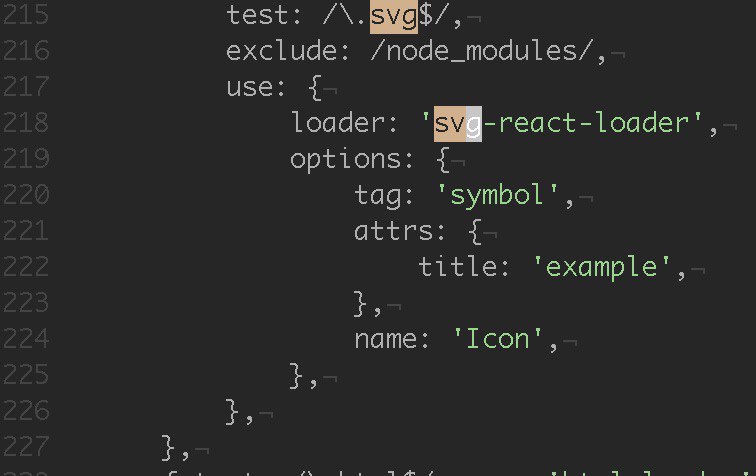756x476 pixels.
Task: Place cursor in the 'symbol' string value
Action: coord(498,195)
